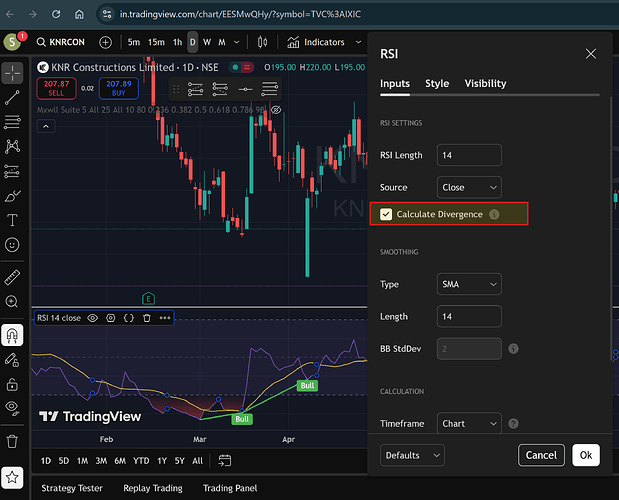Image resolution: width=619 pixels, height=500 pixels.
Task: Select the brush drawing tool
Action: point(12,196)
